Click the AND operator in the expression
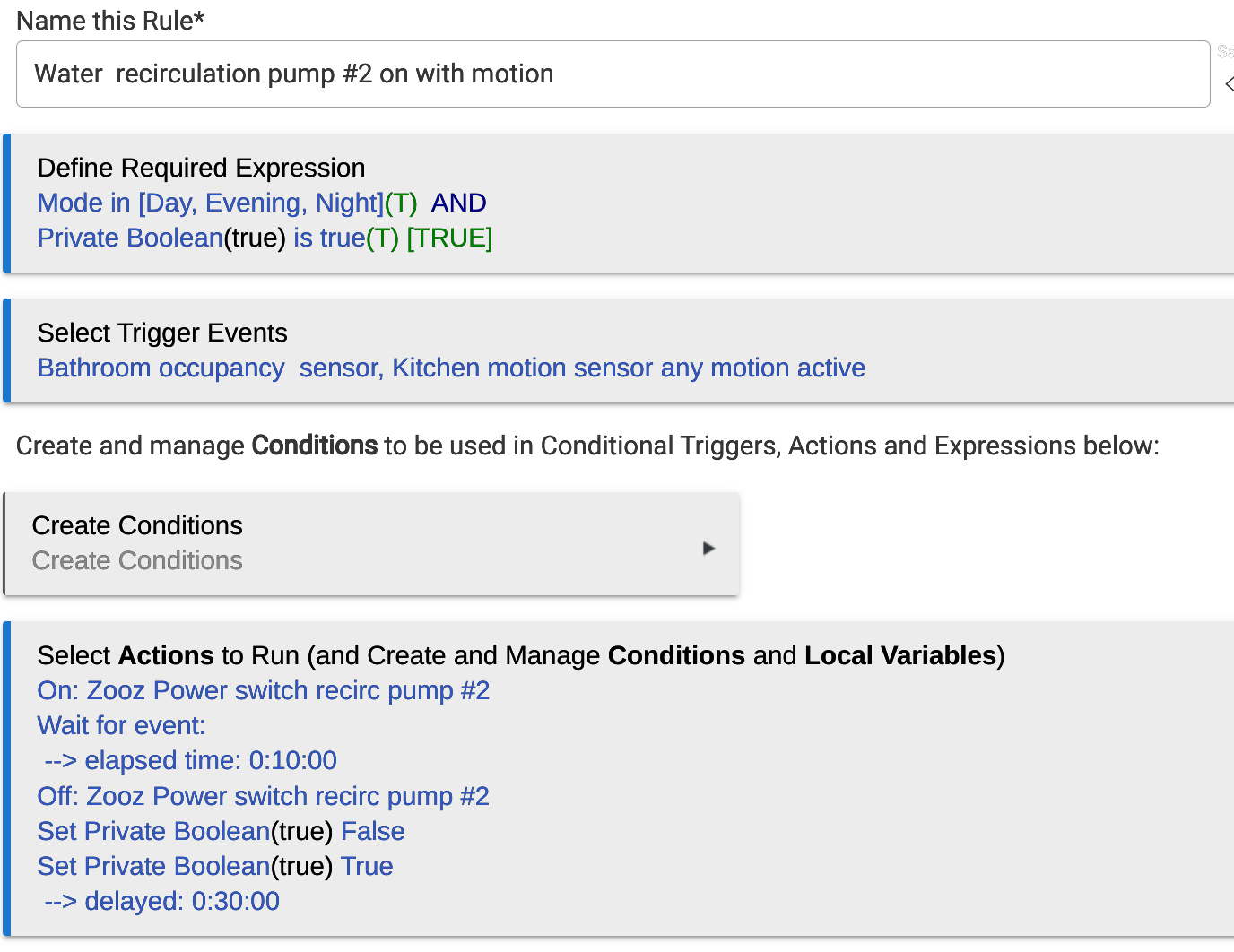Image resolution: width=1234 pixels, height=952 pixels. 458,203
